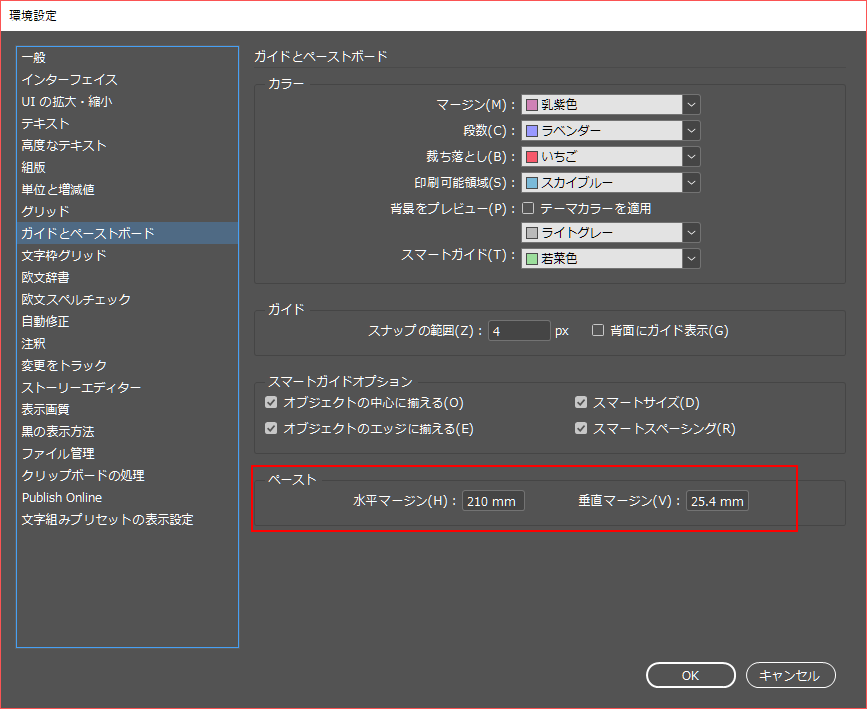The width and height of the screenshot is (867, 709).
Task: Open ストーリーエディター category
Action: 128,388
